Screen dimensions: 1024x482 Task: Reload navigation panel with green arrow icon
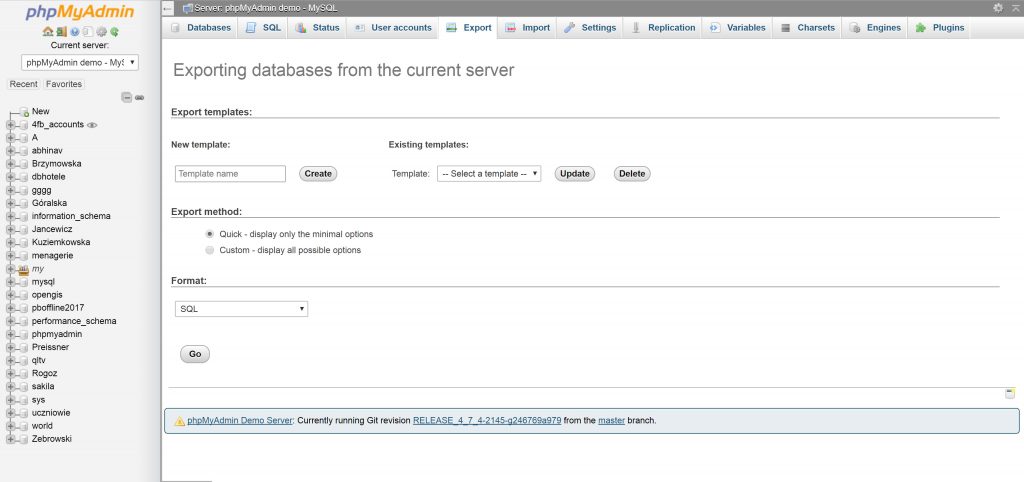coord(114,31)
